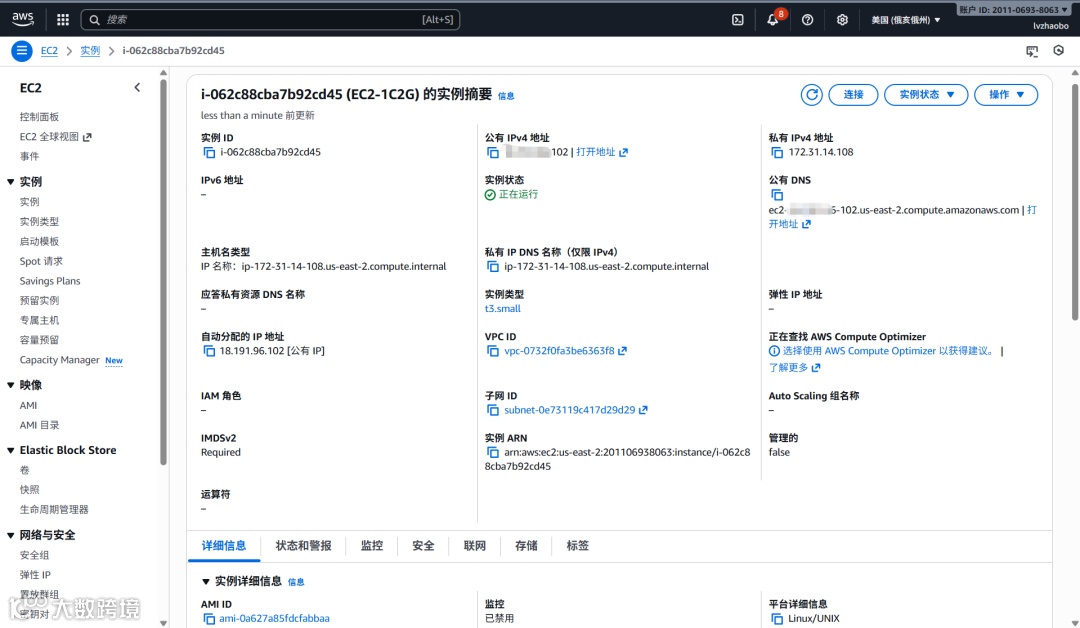Screen dimensions: 1080x628
Task: Open the AWS home logo
Action: click(x=23, y=19)
